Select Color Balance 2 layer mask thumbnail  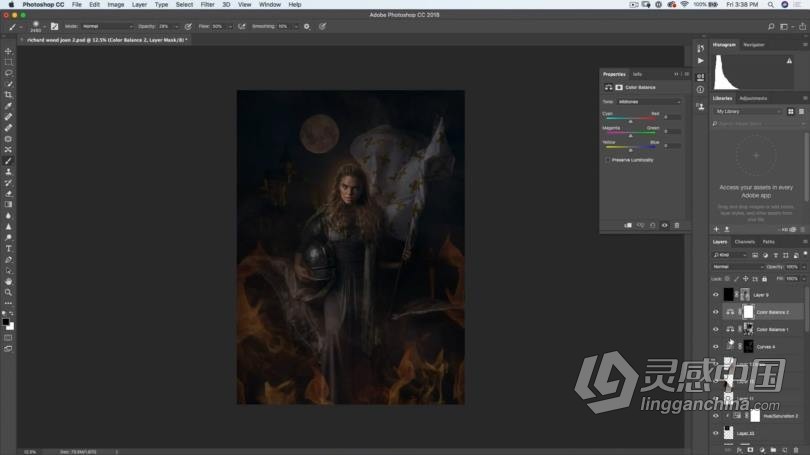[x=748, y=312]
